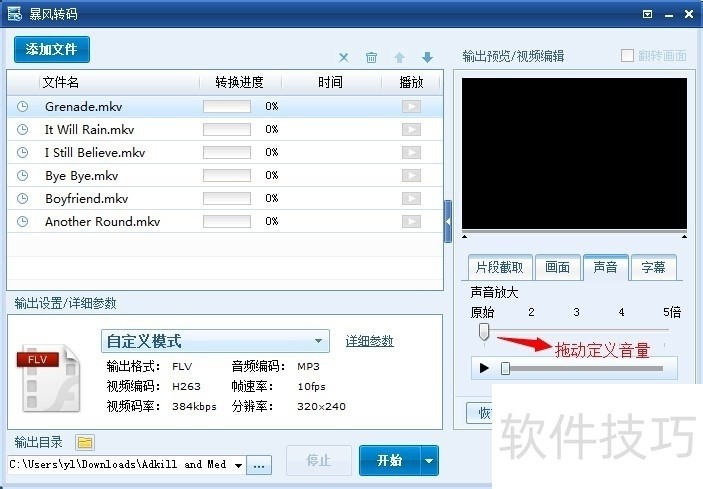Click clock status icon for Another Round.mkv
This screenshot has width=703, height=489.
[x=22, y=221]
